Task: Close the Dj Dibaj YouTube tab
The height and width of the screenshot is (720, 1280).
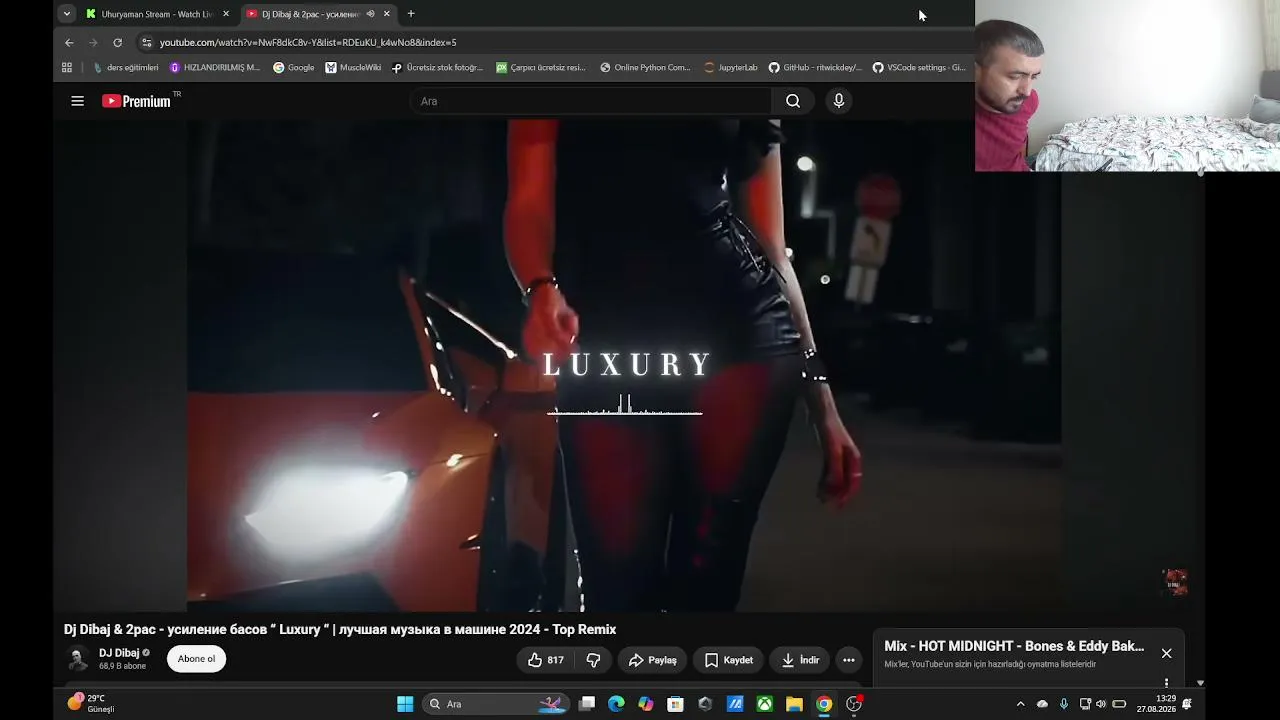Action: (x=387, y=14)
